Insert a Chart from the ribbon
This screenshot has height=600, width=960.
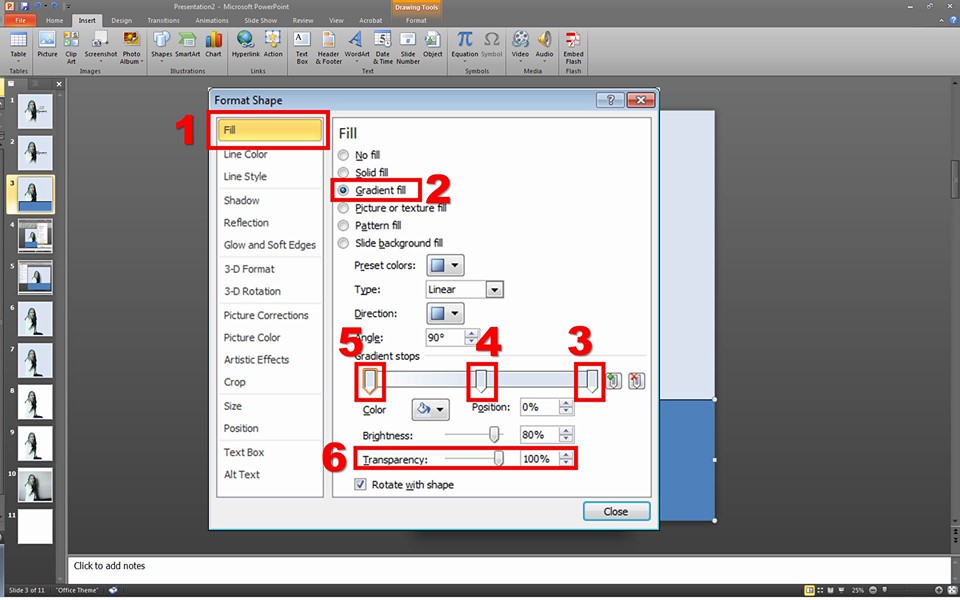pos(213,44)
